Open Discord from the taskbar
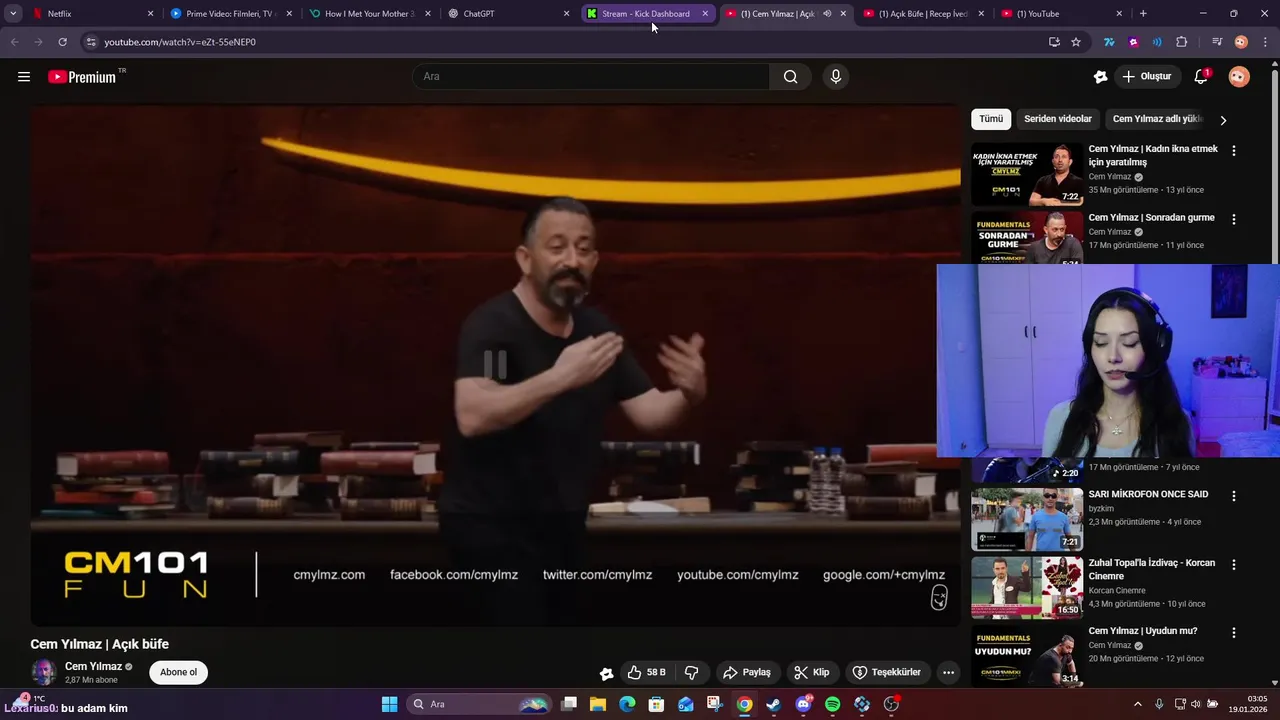 click(x=803, y=704)
